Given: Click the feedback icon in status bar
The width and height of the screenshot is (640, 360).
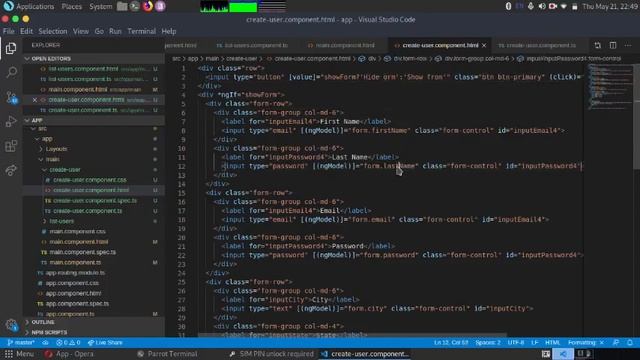Looking at the screenshot, I should [x=616, y=342].
